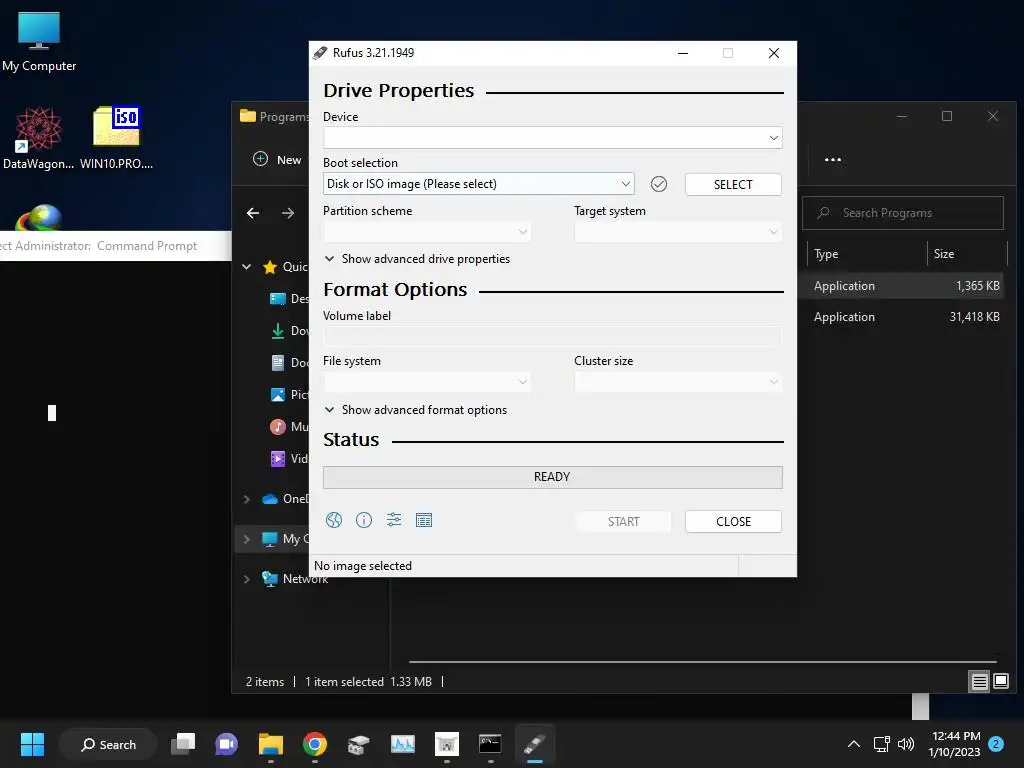The image size is (1024, 768).
Task: Open Rufus language selection globe icon
Action: [334, 520]
